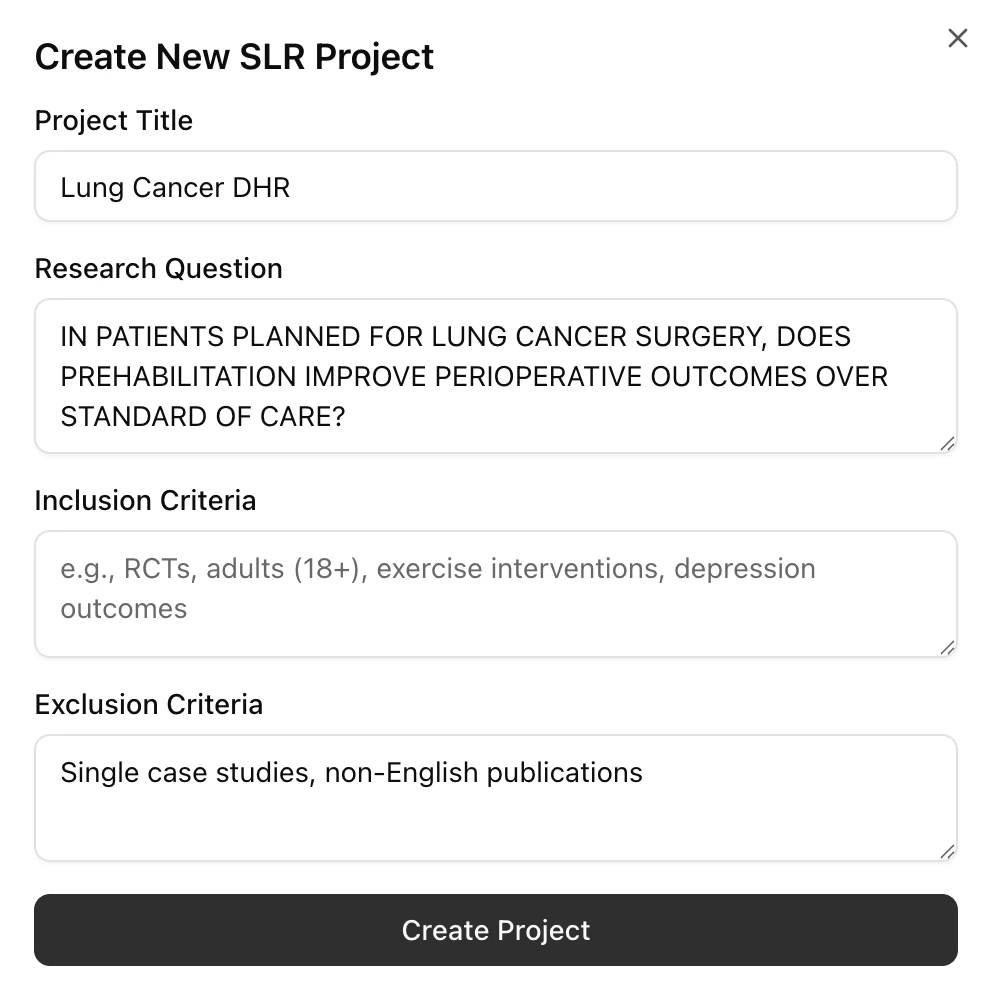Click the grip icon in the inclusion criteria corner

[948, 649]
